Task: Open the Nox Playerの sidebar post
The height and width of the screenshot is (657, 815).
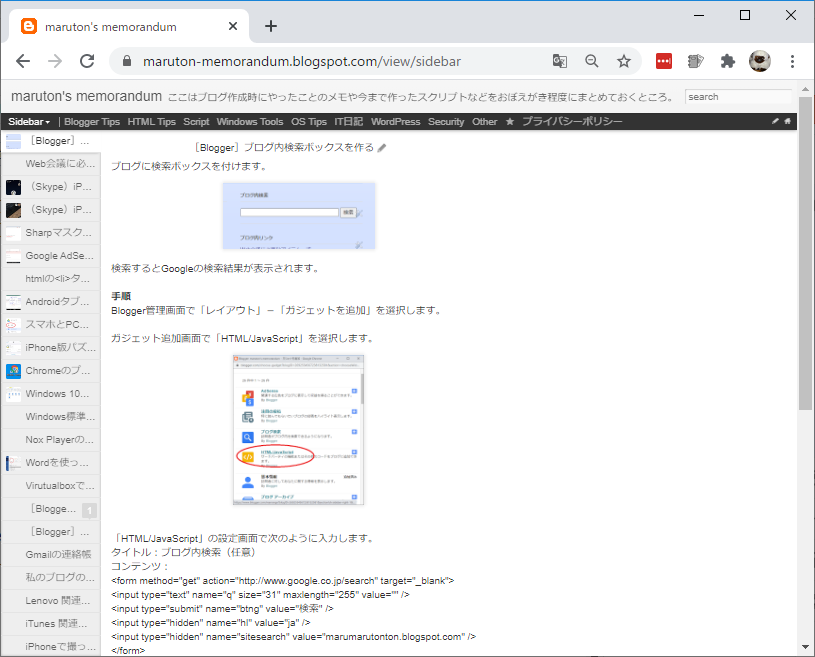Action: coord(50,440)
